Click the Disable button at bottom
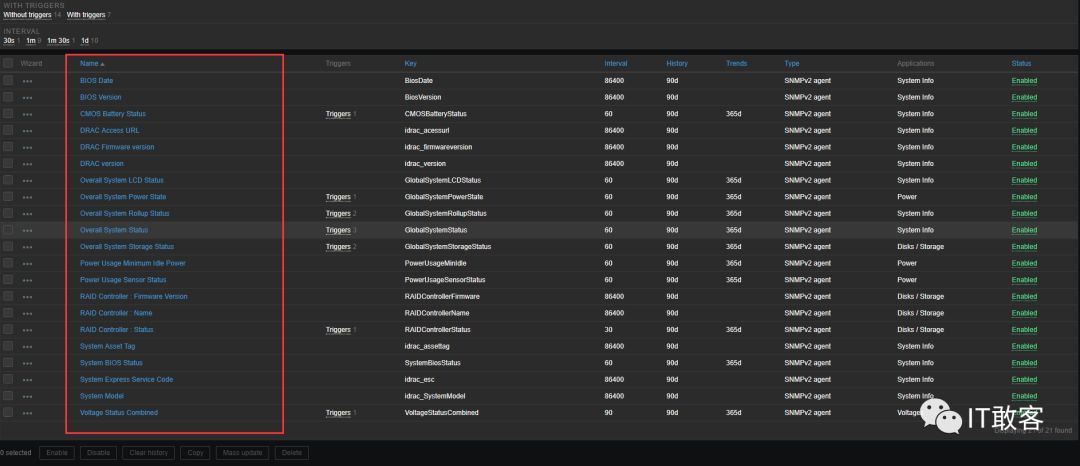This screenshot has width=1080, height=466. coord(98,453)
